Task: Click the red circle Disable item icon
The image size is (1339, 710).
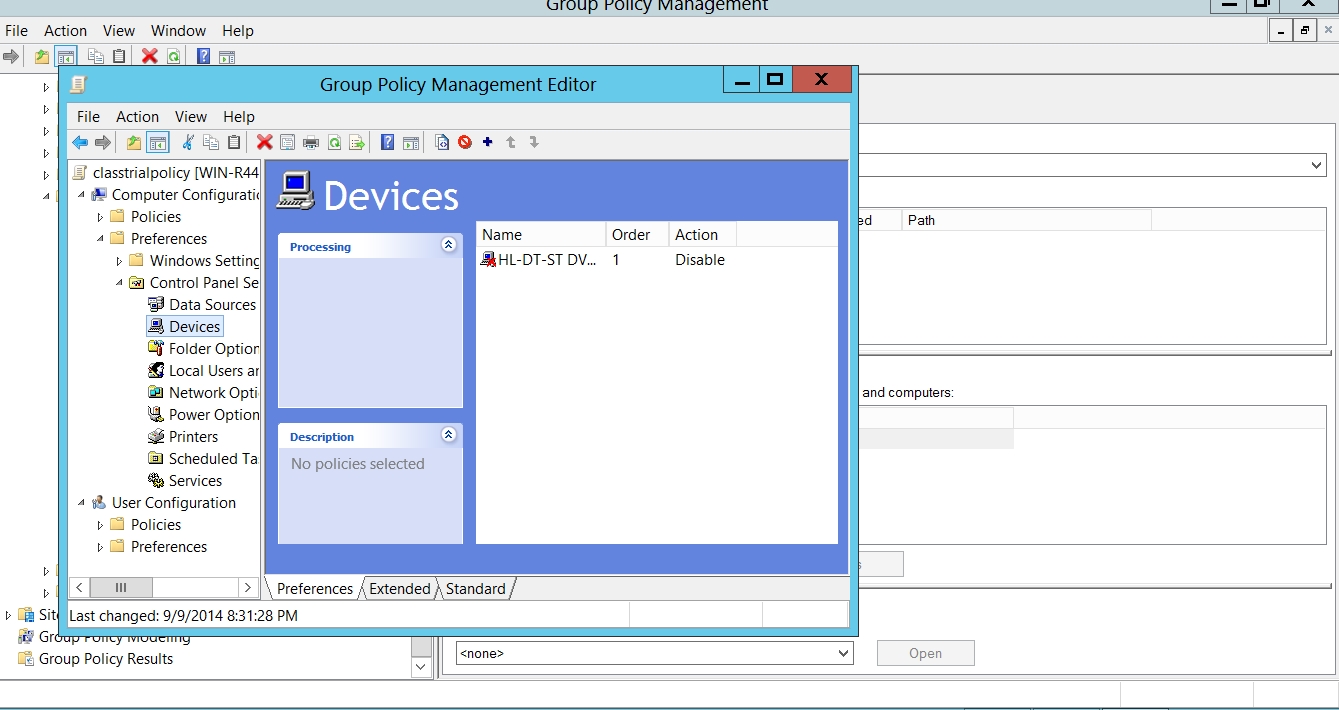Action: coord(465,143)
